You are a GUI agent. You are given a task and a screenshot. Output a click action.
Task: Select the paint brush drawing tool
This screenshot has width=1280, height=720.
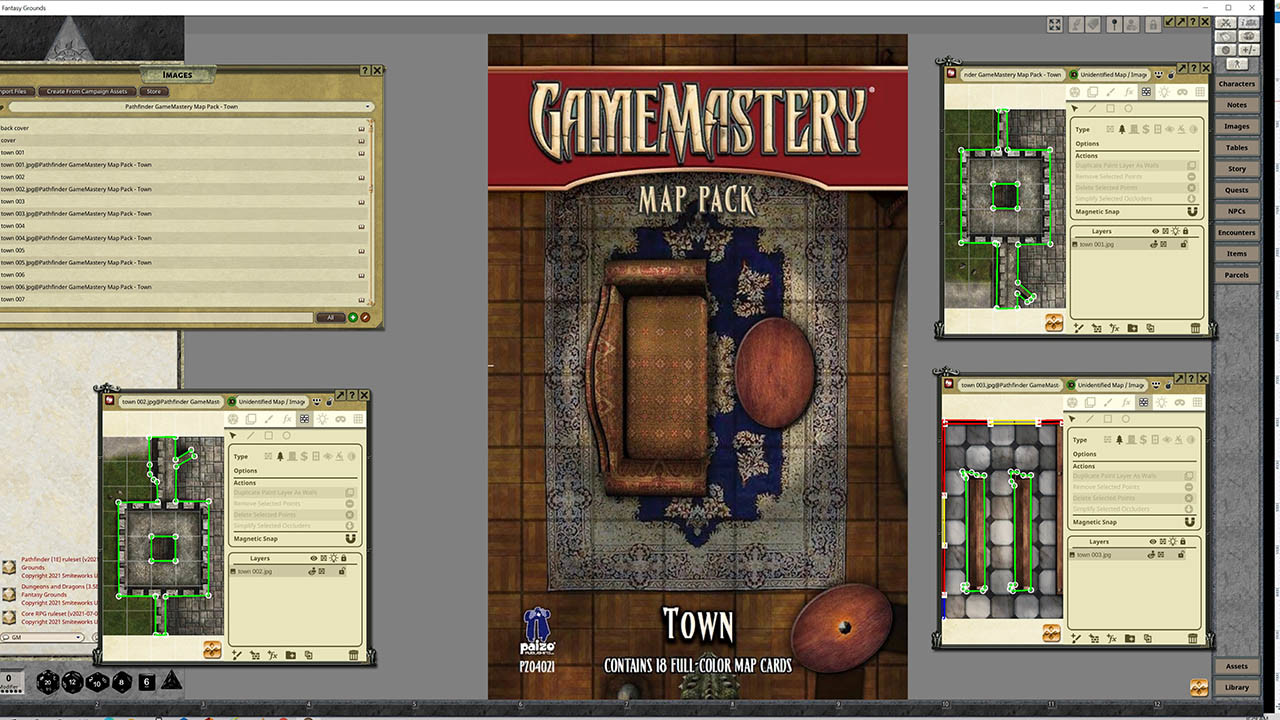click(x=269, y=419)
